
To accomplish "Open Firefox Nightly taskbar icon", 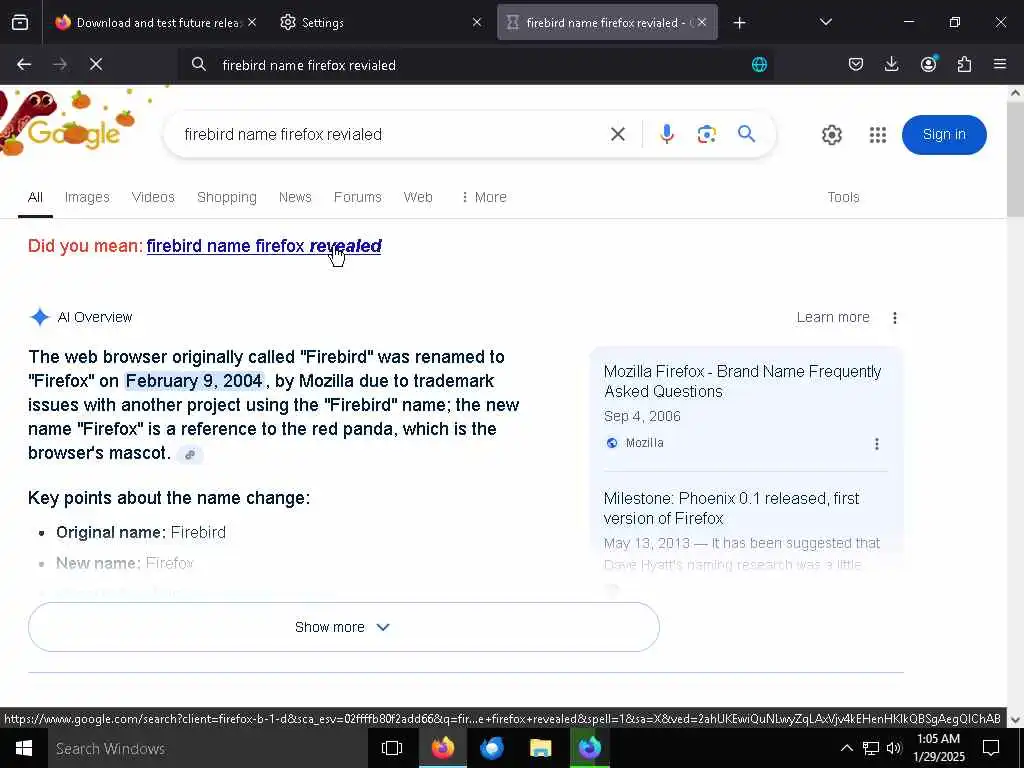I will point(590,748).
